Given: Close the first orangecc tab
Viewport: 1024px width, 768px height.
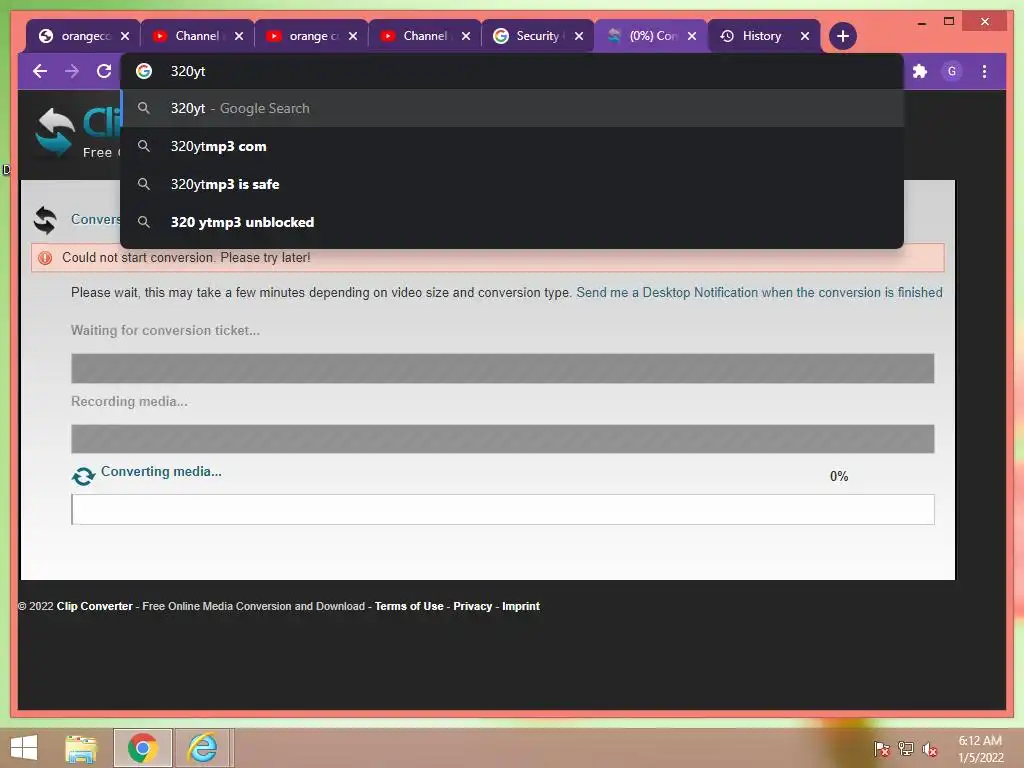Looking at the screenshot, I should (125, 36).
